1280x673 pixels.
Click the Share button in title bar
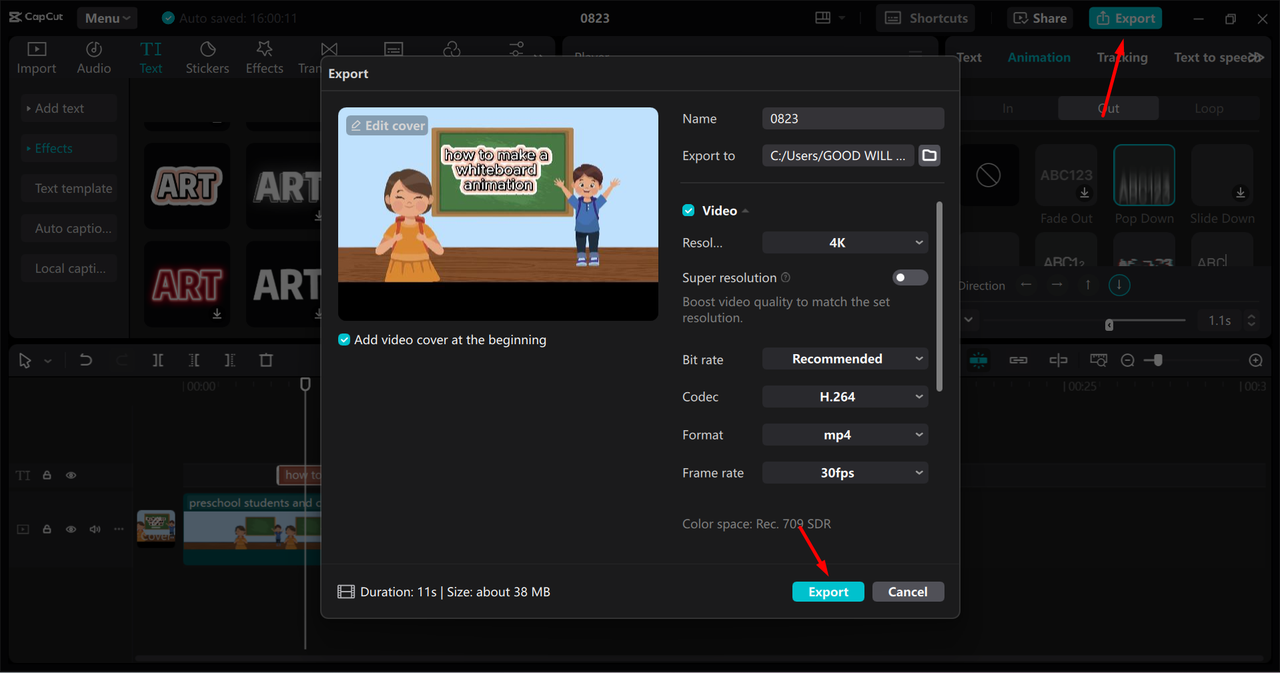(x=1041, y=18)
